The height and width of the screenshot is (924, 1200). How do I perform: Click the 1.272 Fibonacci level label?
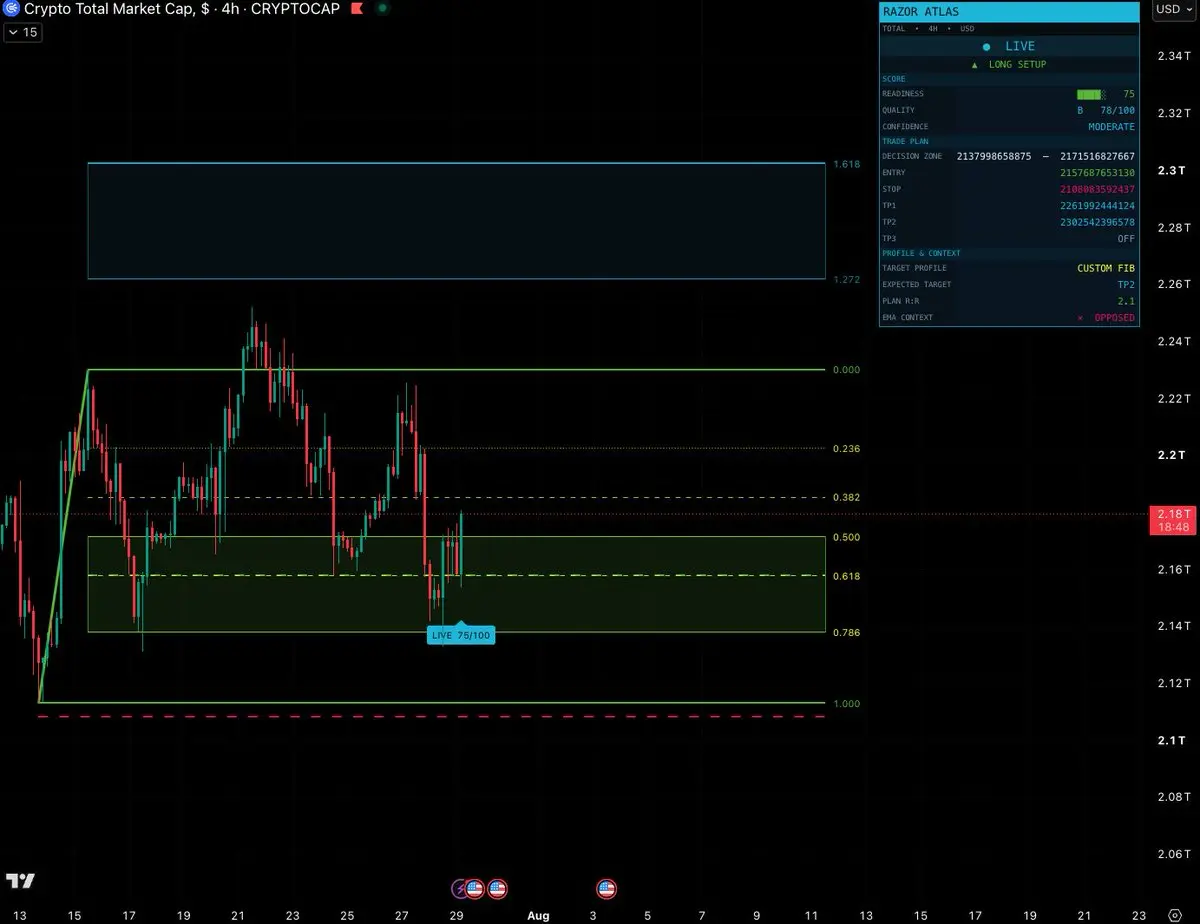point(846,280)
